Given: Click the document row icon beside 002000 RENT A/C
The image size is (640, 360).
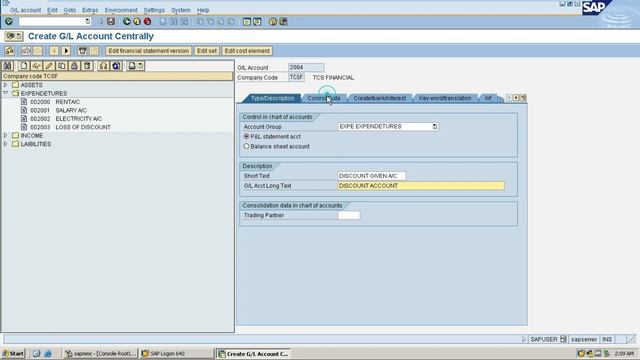Looking at the screenshot, I should (24, 102).
